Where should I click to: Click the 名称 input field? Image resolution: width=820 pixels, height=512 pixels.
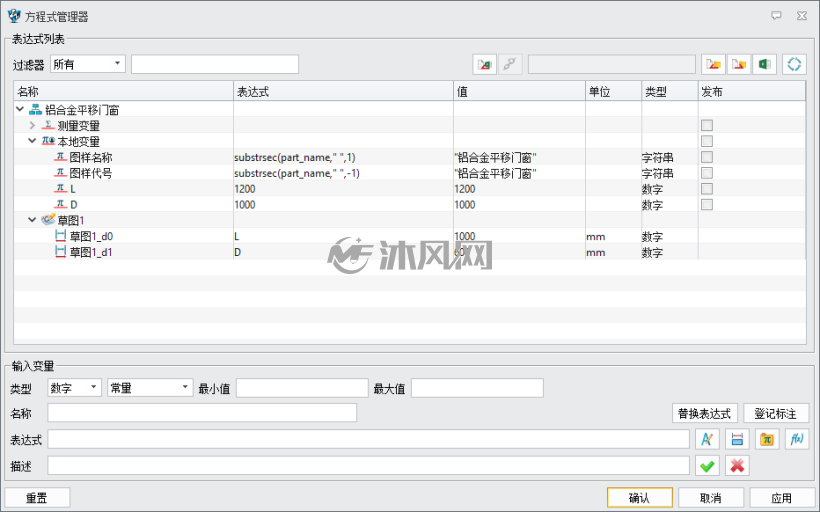(202, 413)
